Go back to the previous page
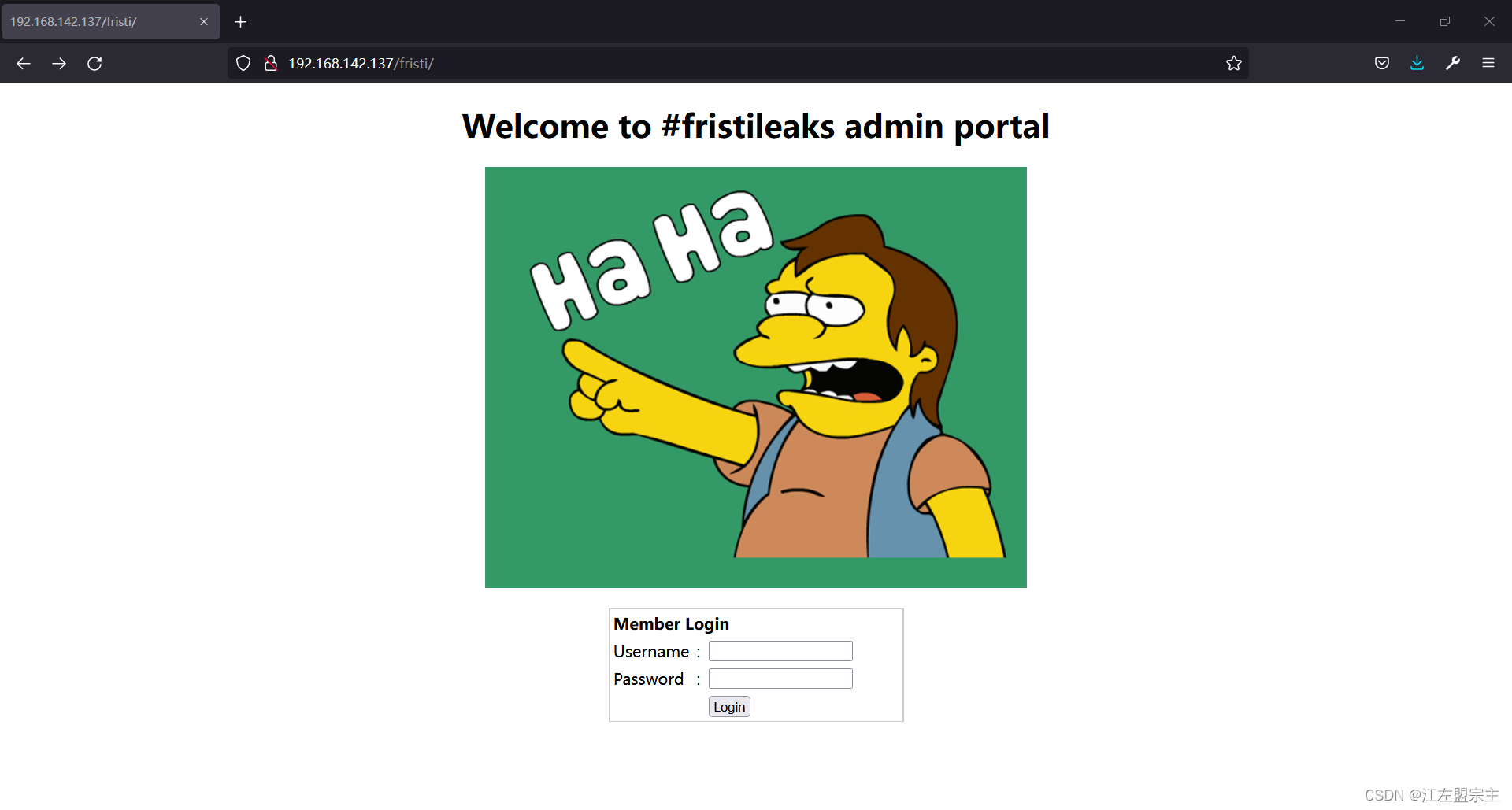The image size is (1512, 810). (x=24, y=64)
